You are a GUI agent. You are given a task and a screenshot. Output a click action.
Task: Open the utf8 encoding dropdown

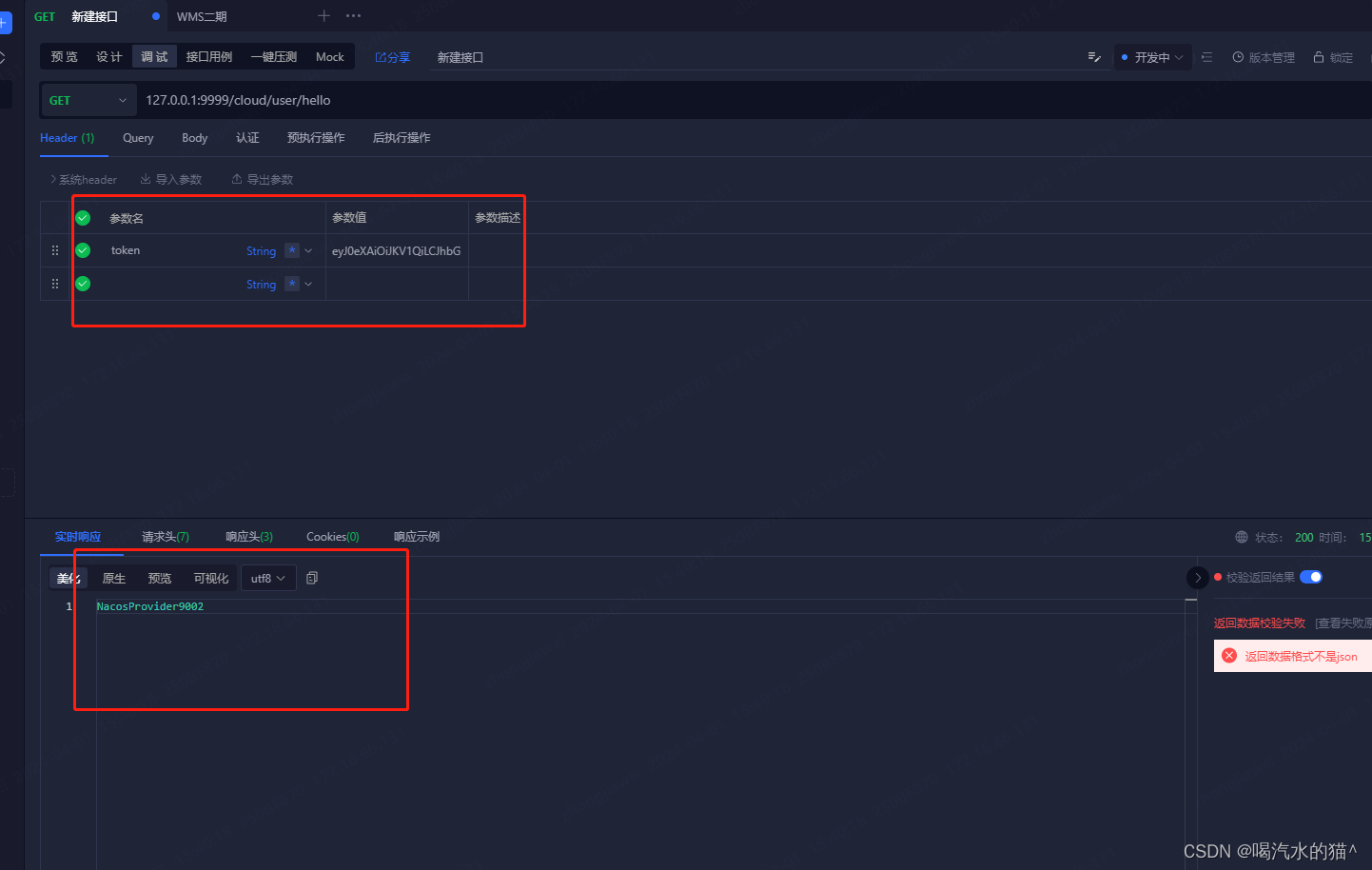click(x=268, y=578)
